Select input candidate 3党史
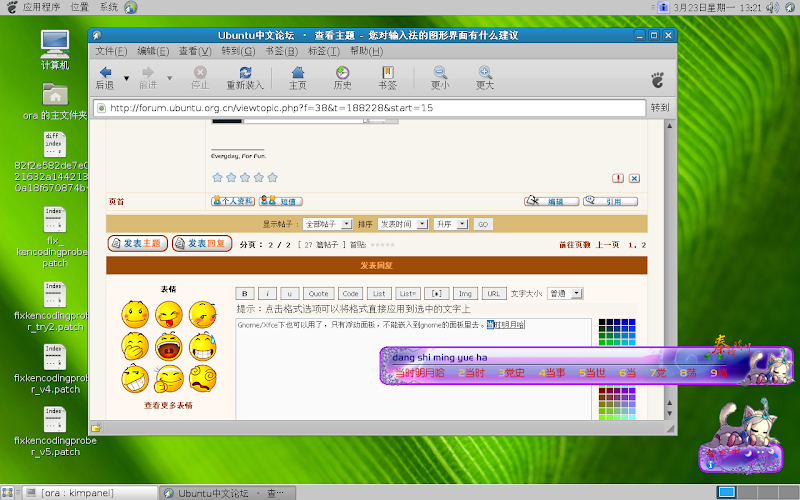The image size is (800, 500). click(x=512, y=373)
